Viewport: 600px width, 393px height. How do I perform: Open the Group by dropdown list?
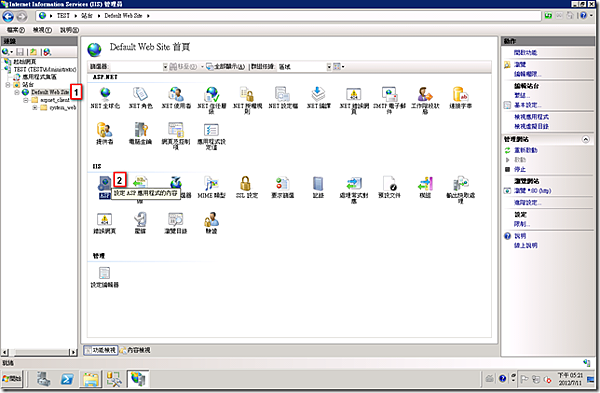[329, 67]
